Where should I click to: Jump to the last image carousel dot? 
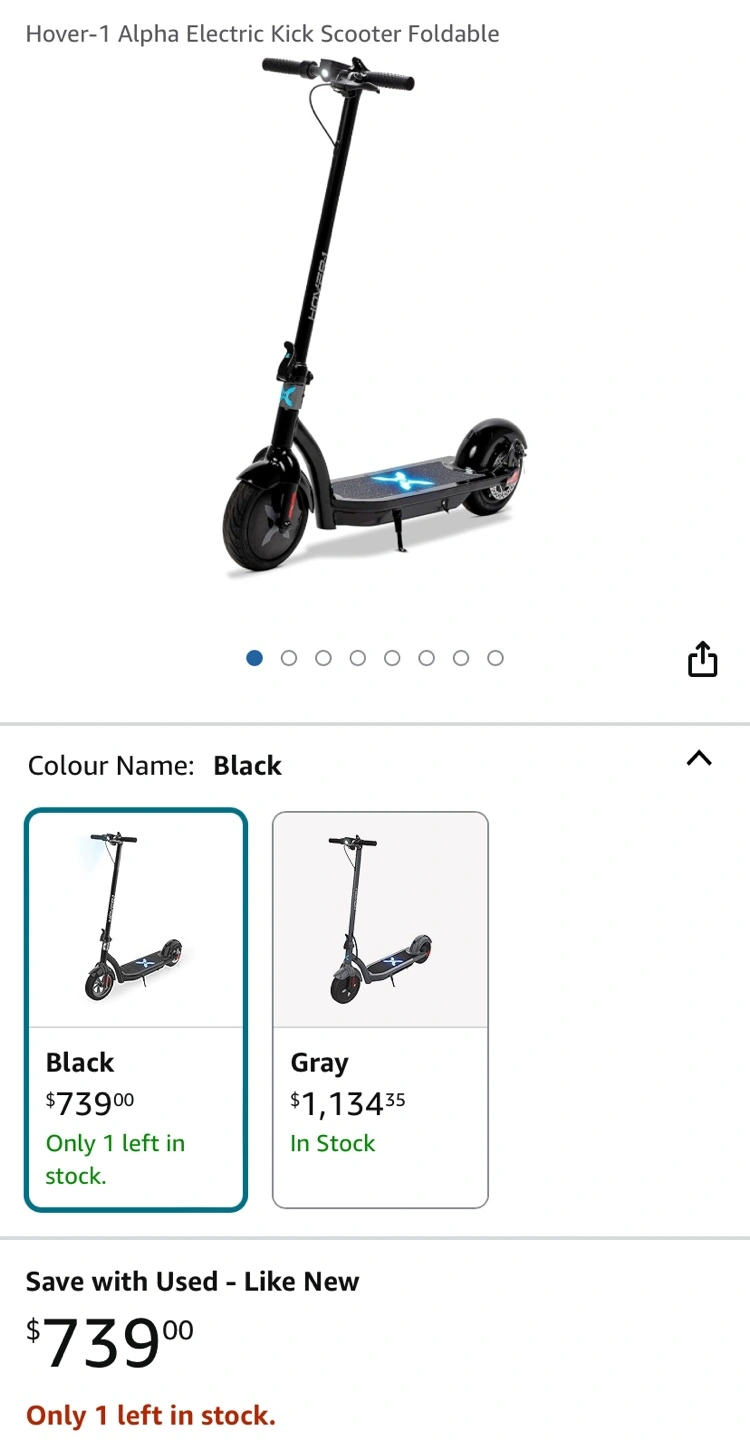click(495, 658)
